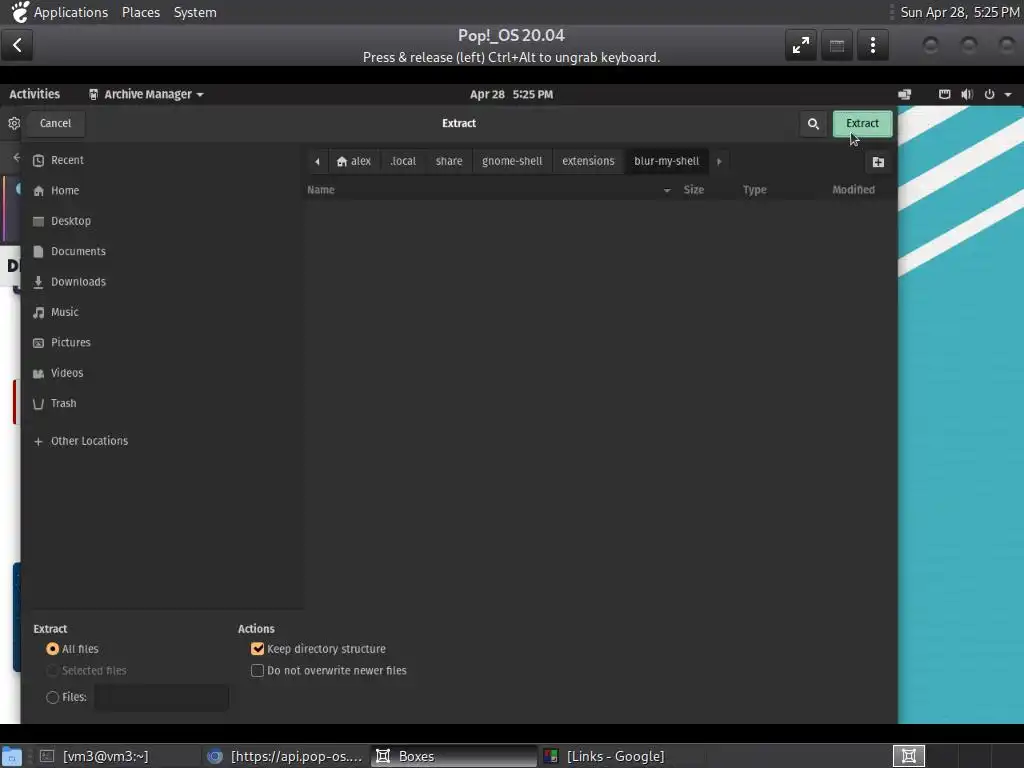
Task: Open the Places menu
Action: pyautogui.click(x=141, y=12)
